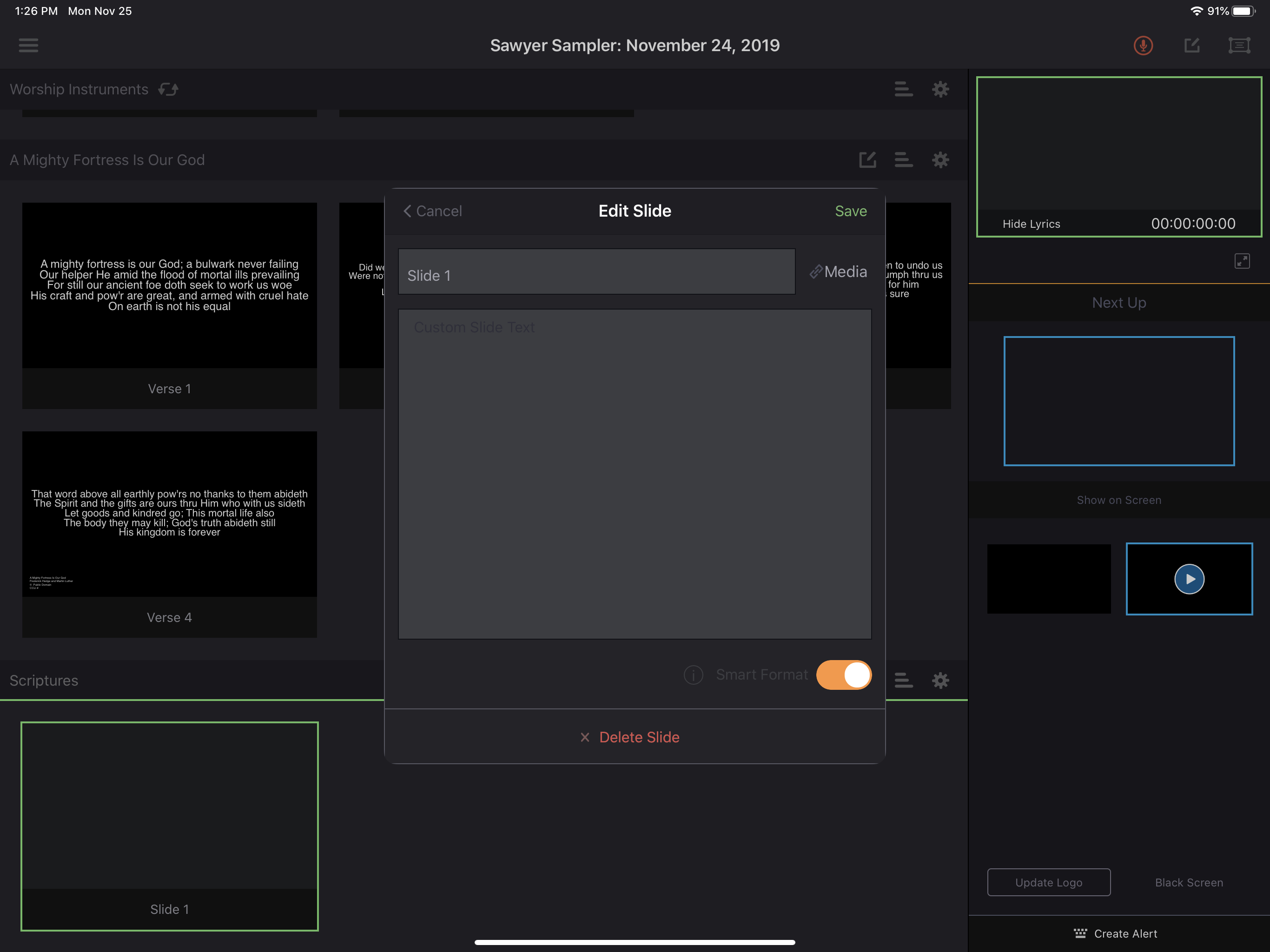
Task: Open the edit icon in top bar
Action: tap(1191, 46)
